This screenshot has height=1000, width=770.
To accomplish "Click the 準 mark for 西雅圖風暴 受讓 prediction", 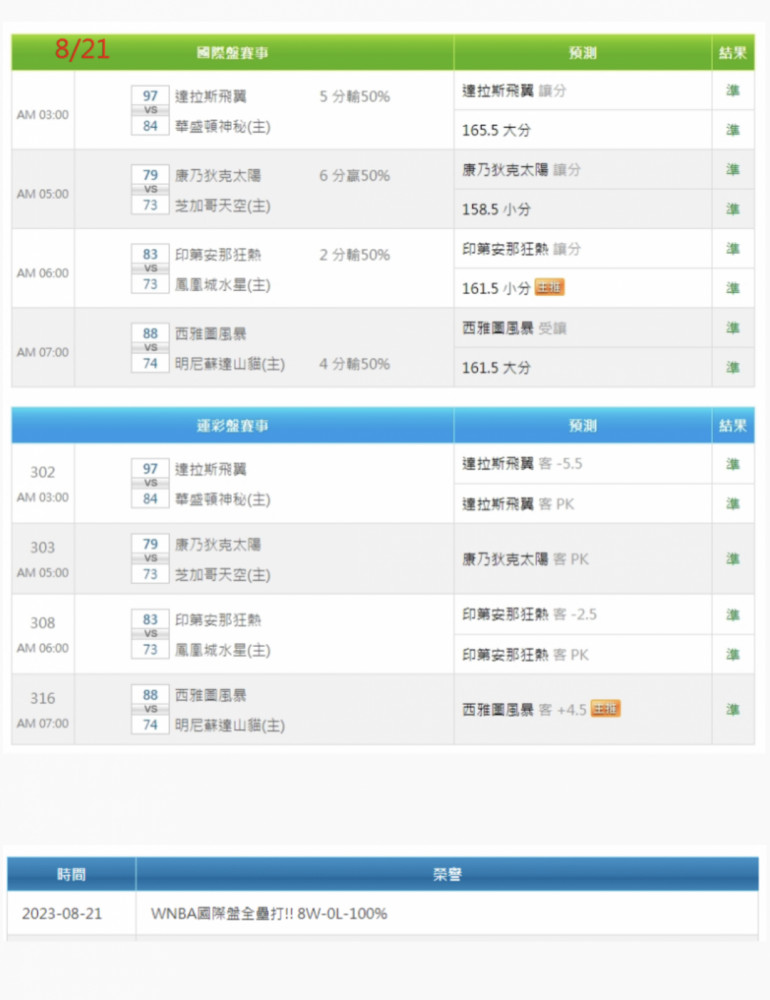I will click(732, 327).
